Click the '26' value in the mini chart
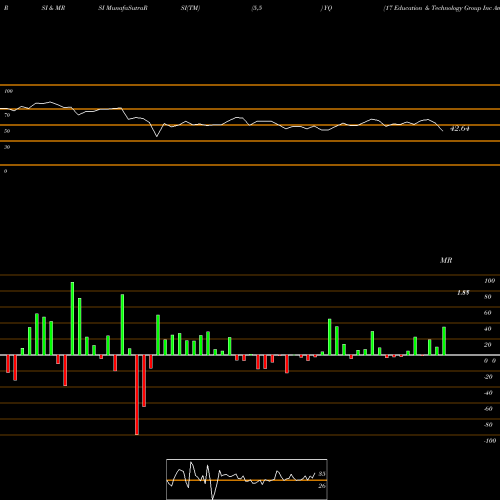 pyautogui.click(x=322, y=486)
